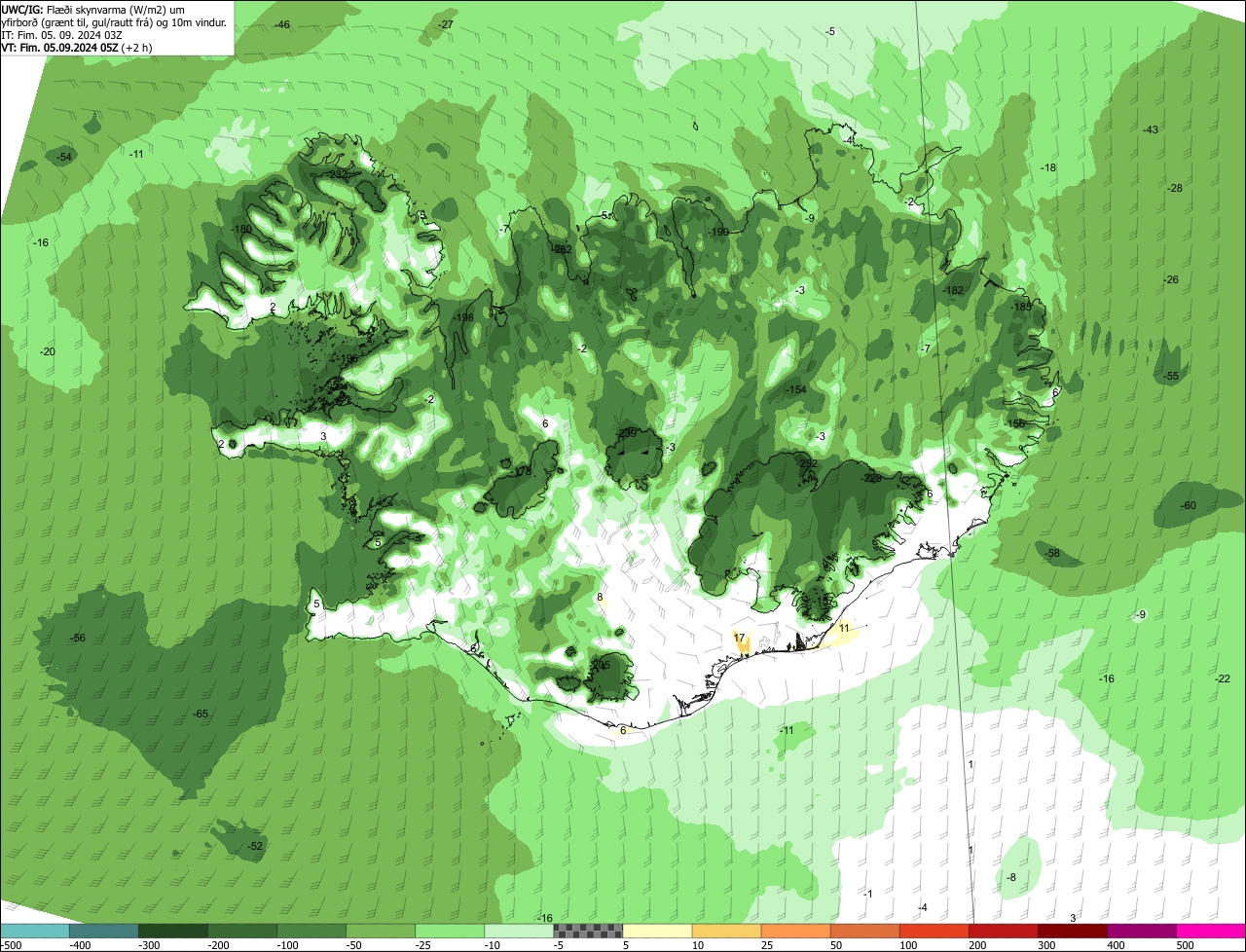Click the '-27' flux value near the top
1246x952 pixels.
(446, 24)
